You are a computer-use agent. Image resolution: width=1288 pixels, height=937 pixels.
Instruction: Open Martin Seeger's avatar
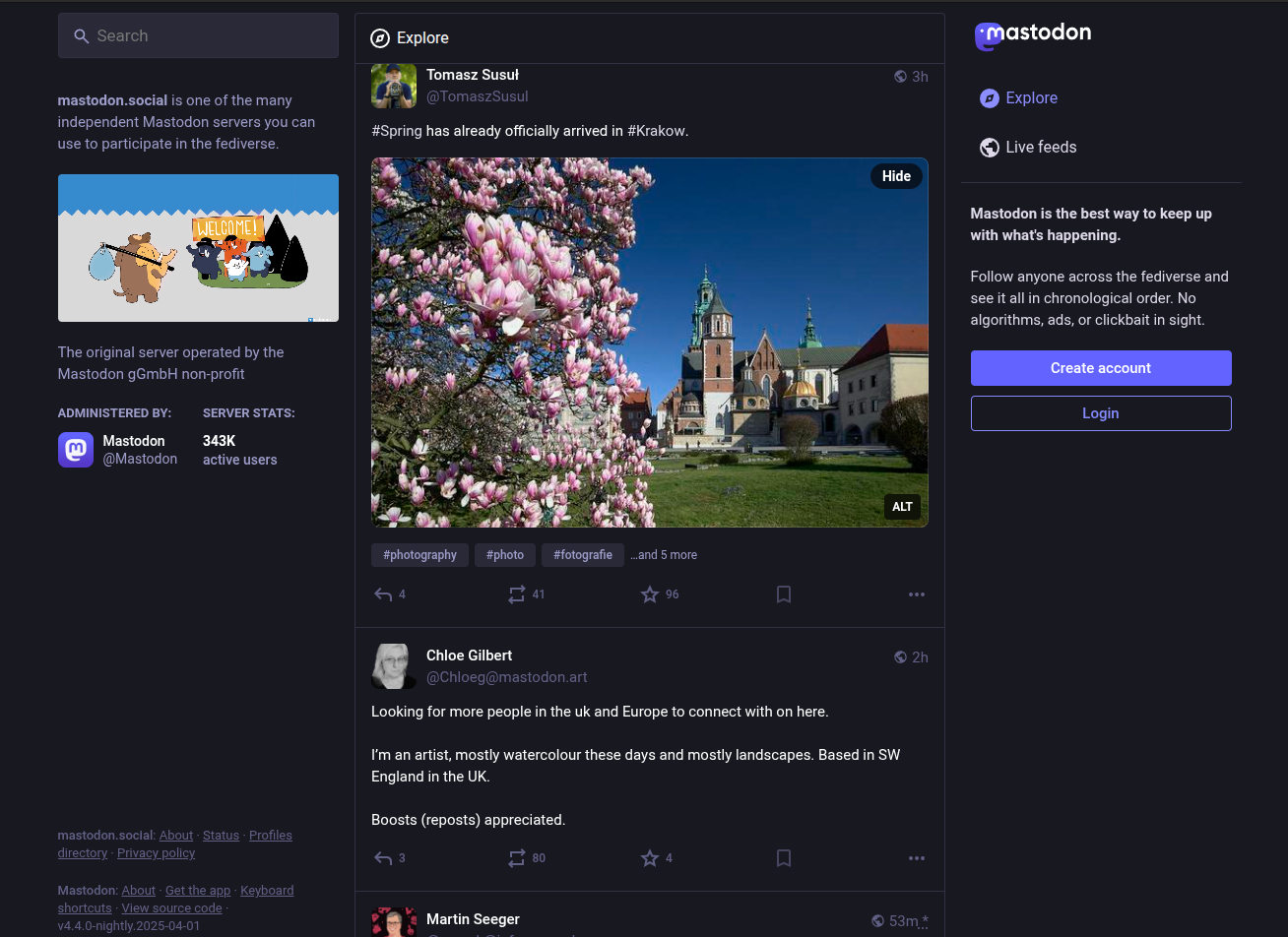pyautogui.click(x=394, y=922)
